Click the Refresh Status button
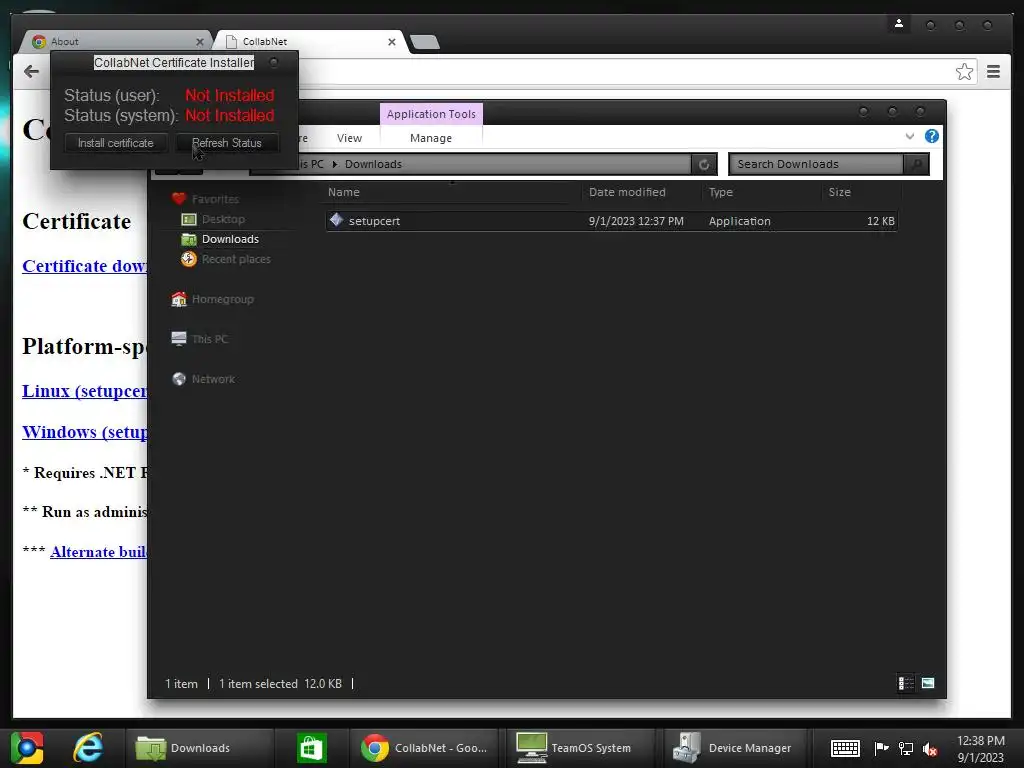Image resolution: width=1024 pixels, height=768 pixels. pos(227,143)
